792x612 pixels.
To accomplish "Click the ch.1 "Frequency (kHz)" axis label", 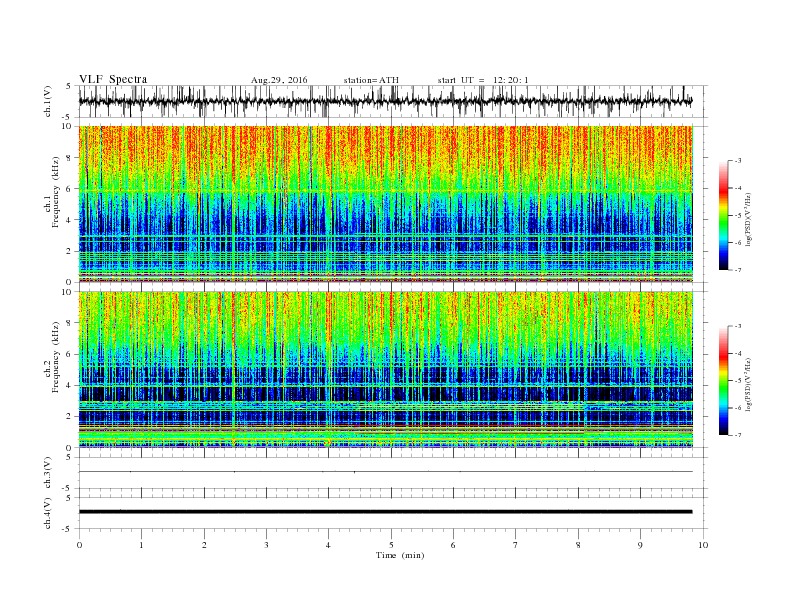I will pyautogui.click(x=56, y=192).
